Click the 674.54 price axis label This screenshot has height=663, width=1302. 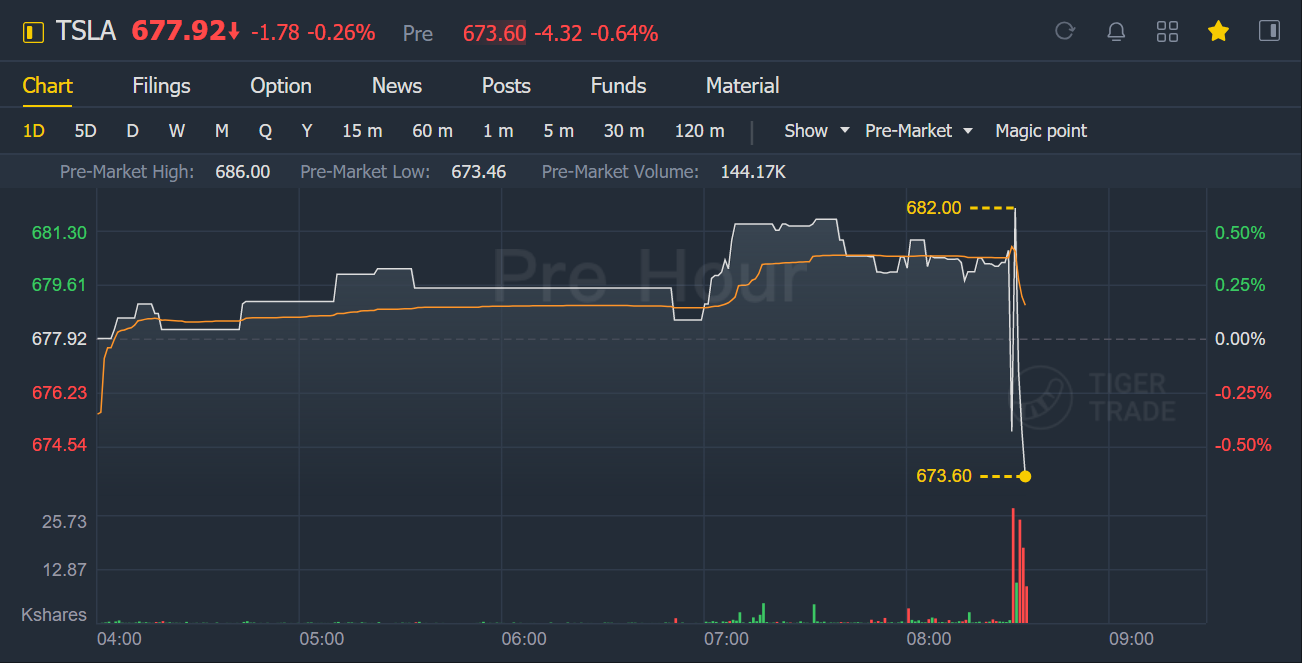pyautogui.click(x=59, y=444)
